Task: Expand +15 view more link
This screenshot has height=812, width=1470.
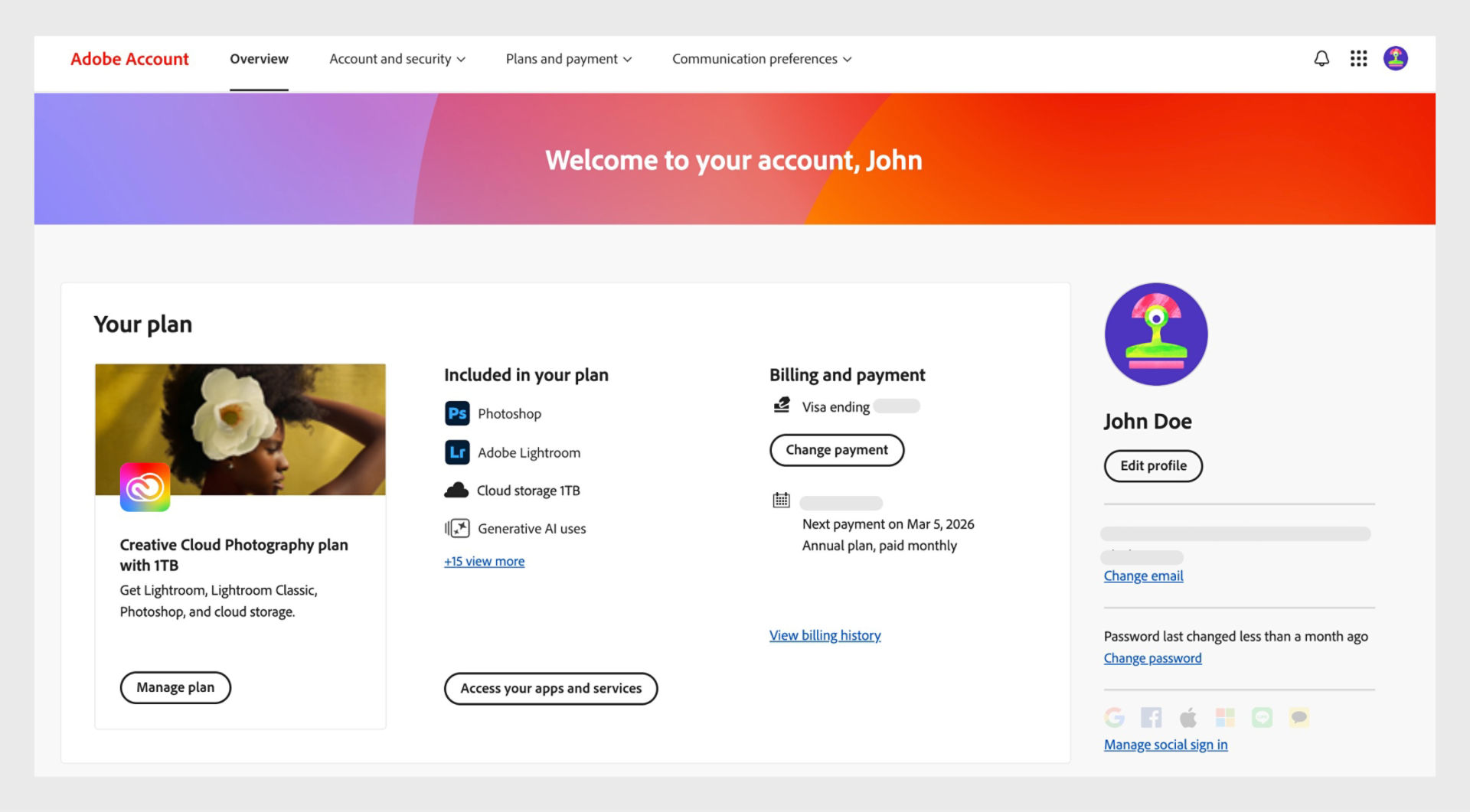Action: tap(484, 562)
